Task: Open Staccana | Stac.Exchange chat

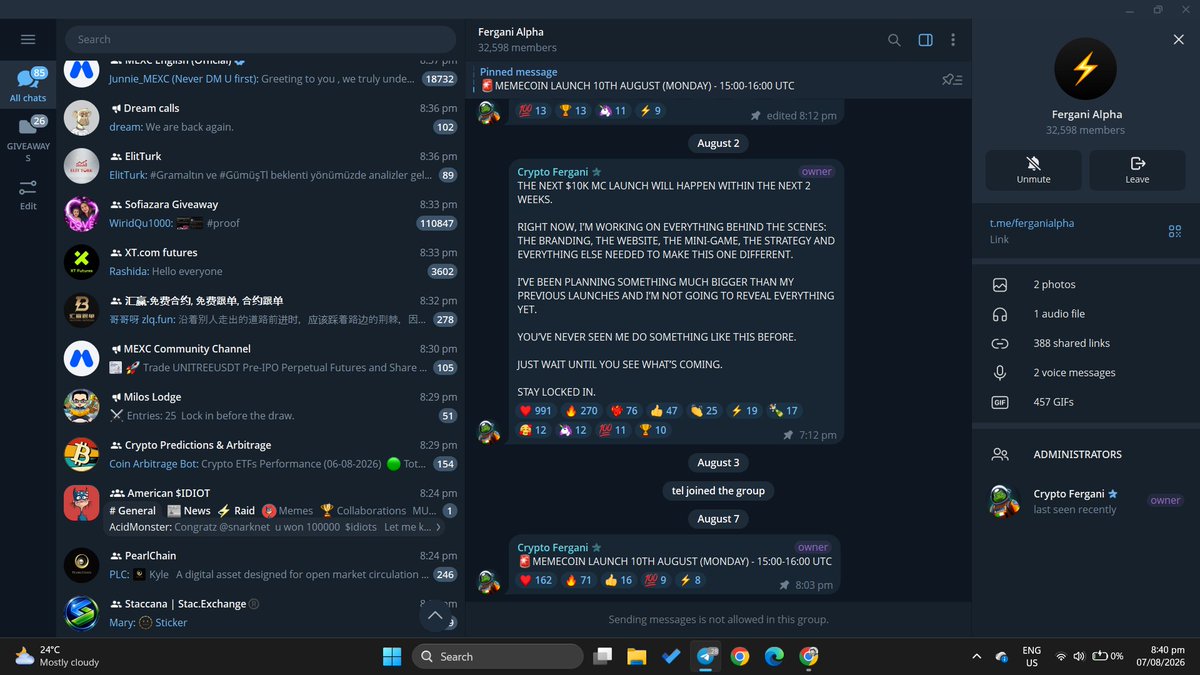Action: pos(260,612)
